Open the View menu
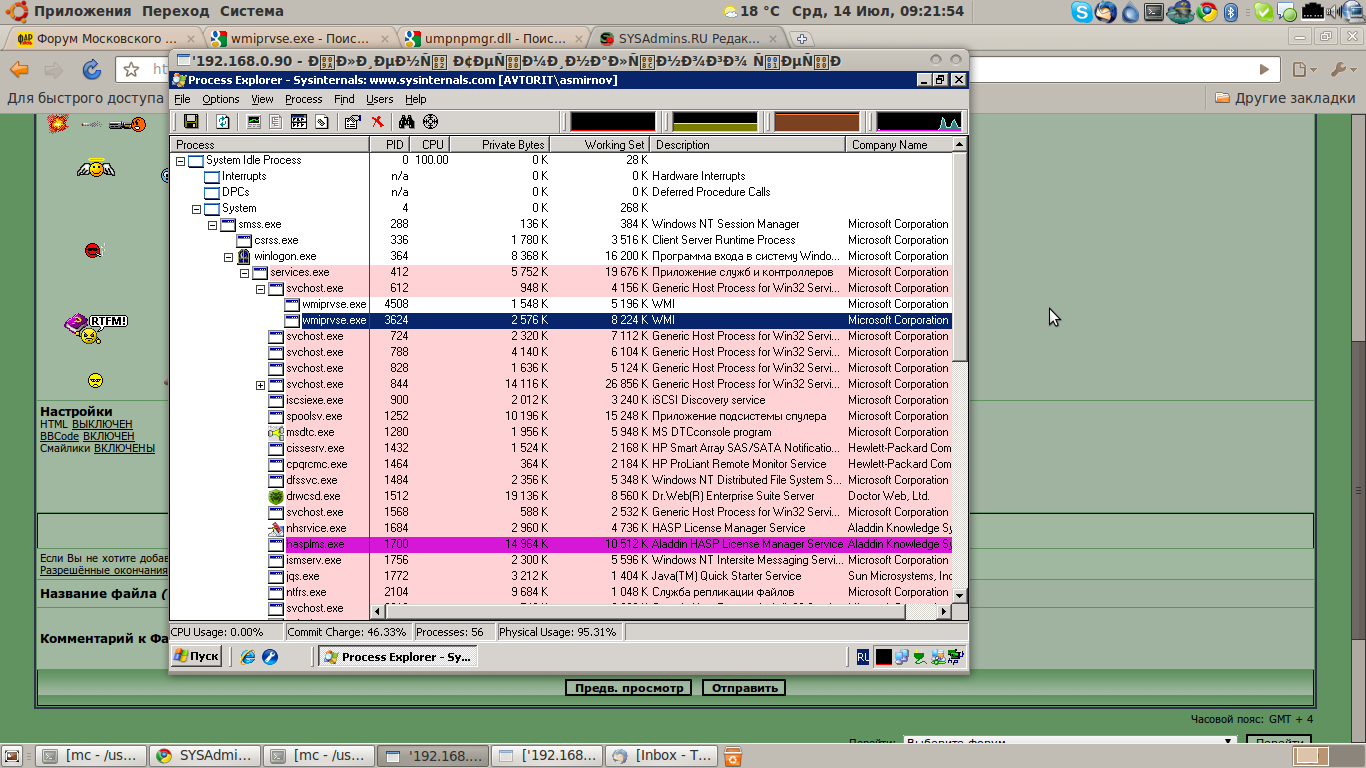1366x768 pixels. click(262, 99)
